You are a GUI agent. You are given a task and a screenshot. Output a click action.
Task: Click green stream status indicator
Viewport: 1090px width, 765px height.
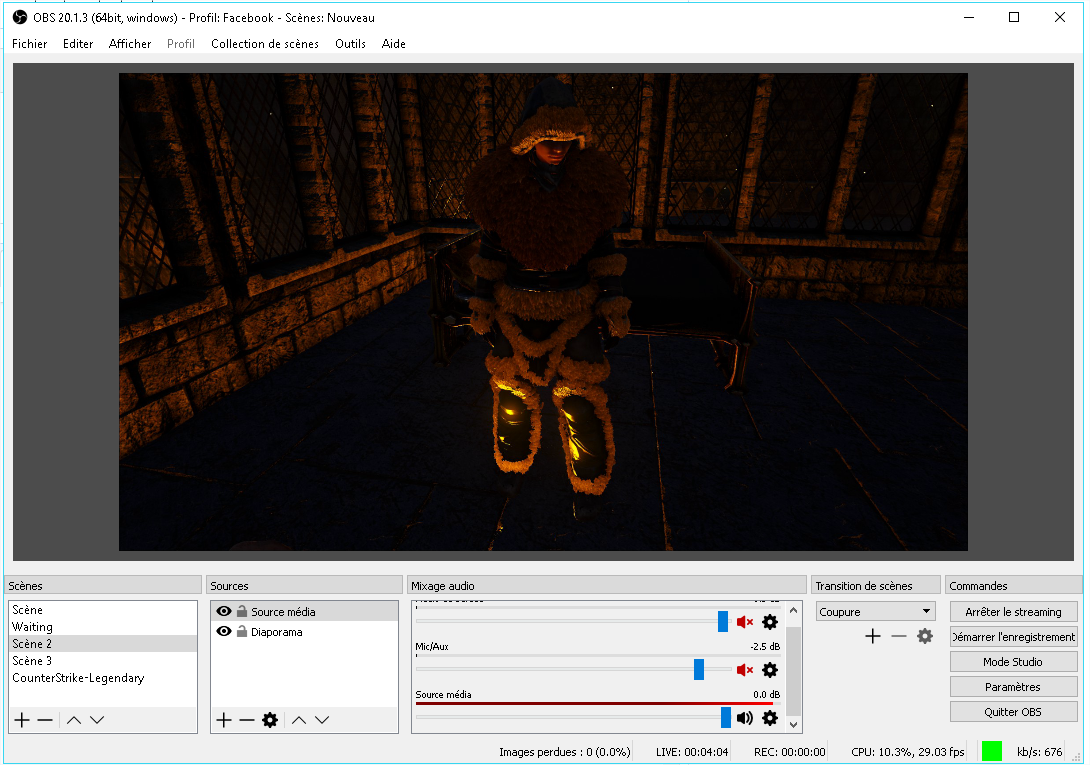992,751
